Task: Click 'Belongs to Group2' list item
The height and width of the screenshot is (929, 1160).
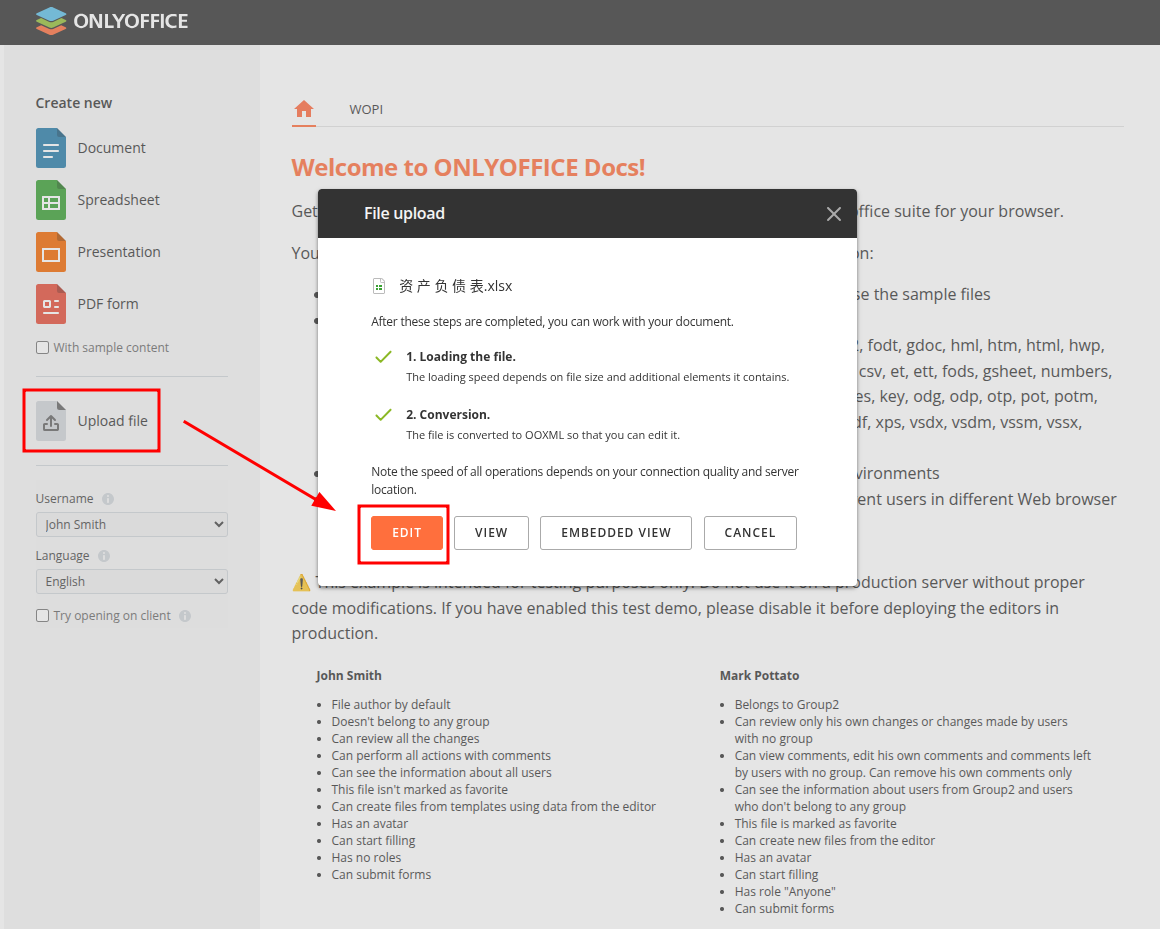Action: pos(787,705)
